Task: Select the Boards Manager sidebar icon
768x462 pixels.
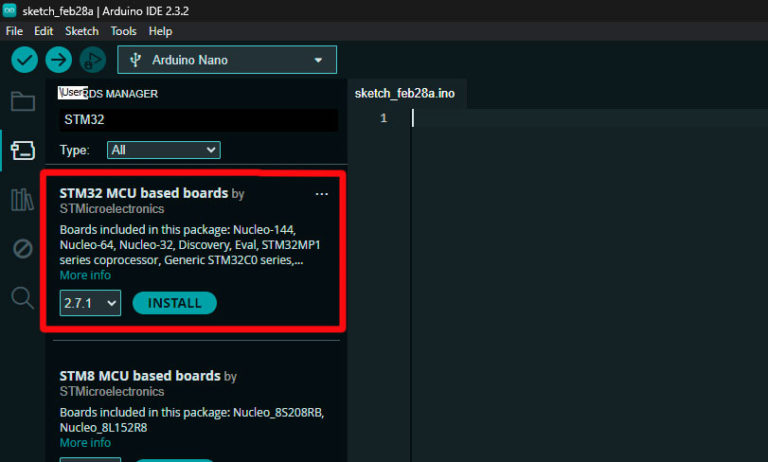Action: tap(22, 150)
